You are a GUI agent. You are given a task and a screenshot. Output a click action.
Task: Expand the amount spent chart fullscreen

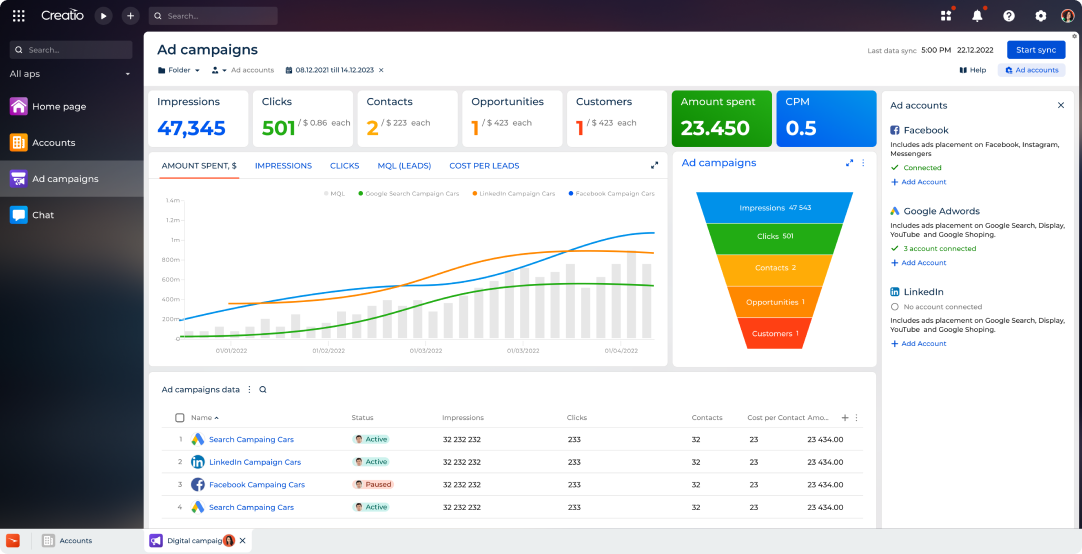654,165
